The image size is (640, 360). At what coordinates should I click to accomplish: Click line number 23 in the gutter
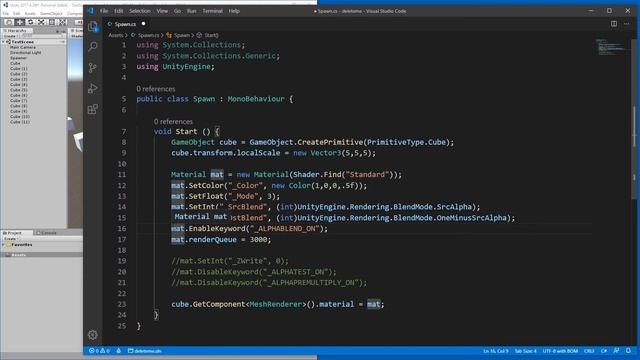(x=122, y=304)
